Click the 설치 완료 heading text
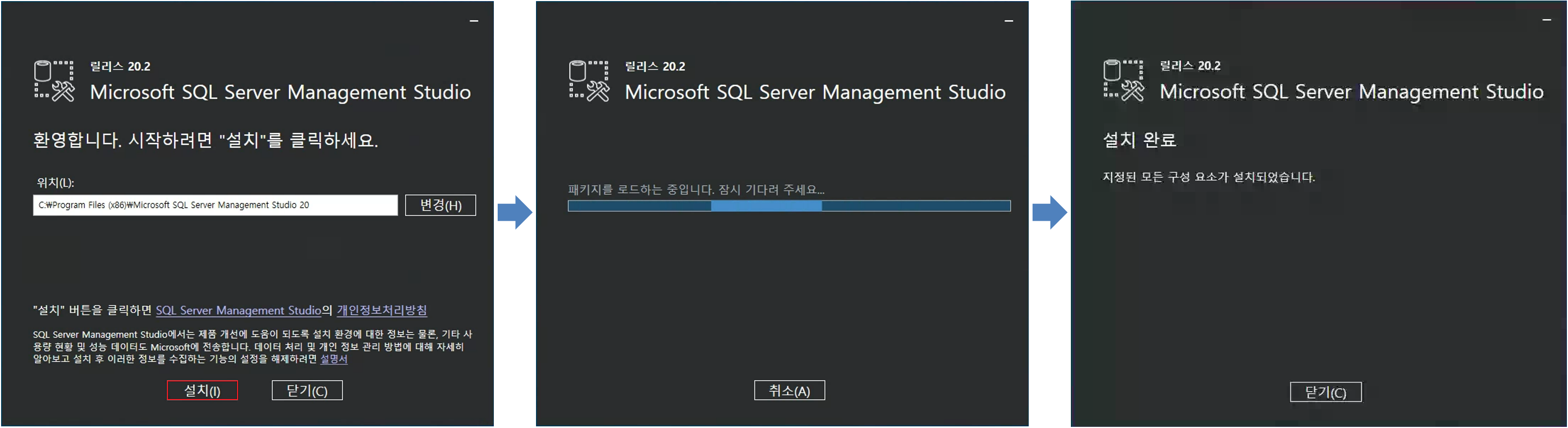This screenshot has height=428, width=1568. [1139, 140]
